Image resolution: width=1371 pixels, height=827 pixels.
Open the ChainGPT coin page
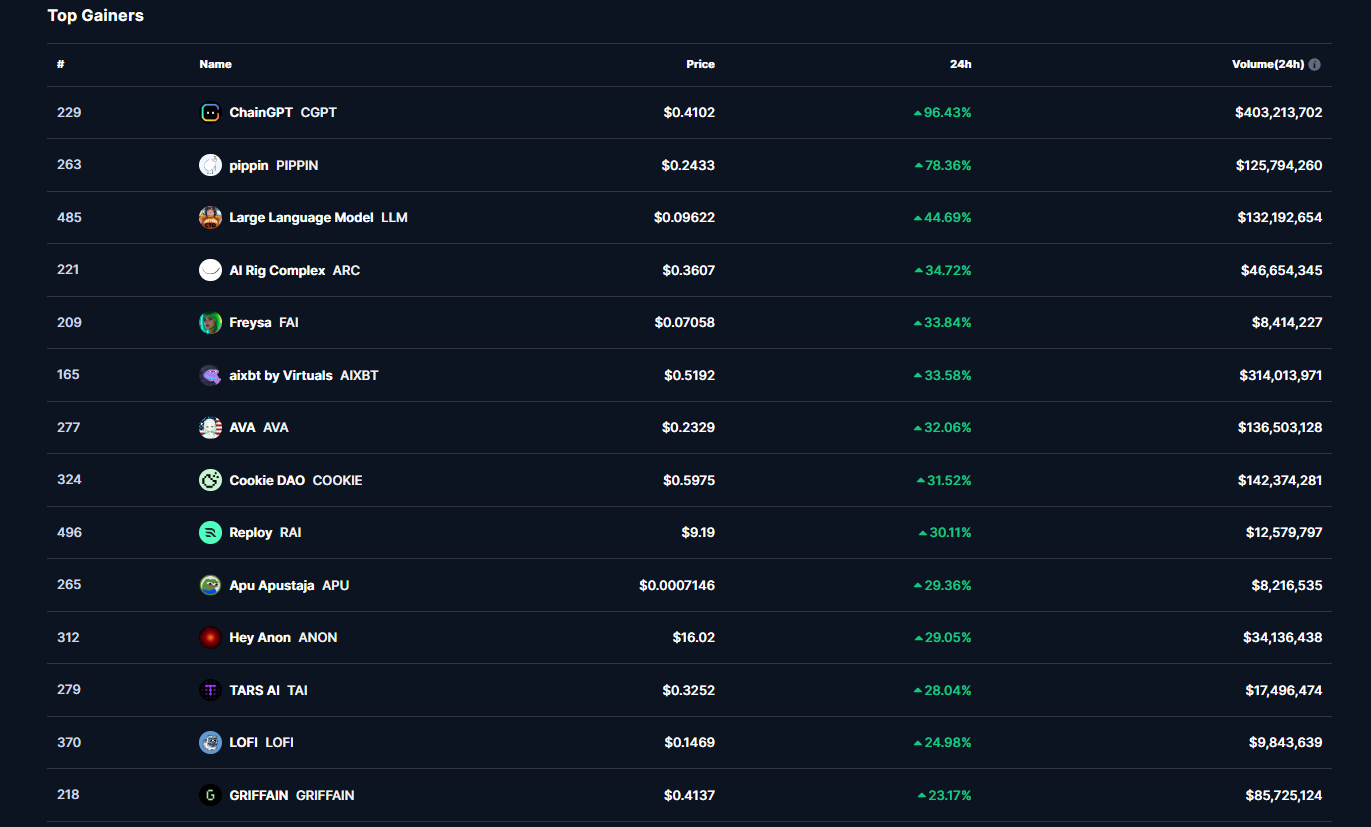coord(283,113)
